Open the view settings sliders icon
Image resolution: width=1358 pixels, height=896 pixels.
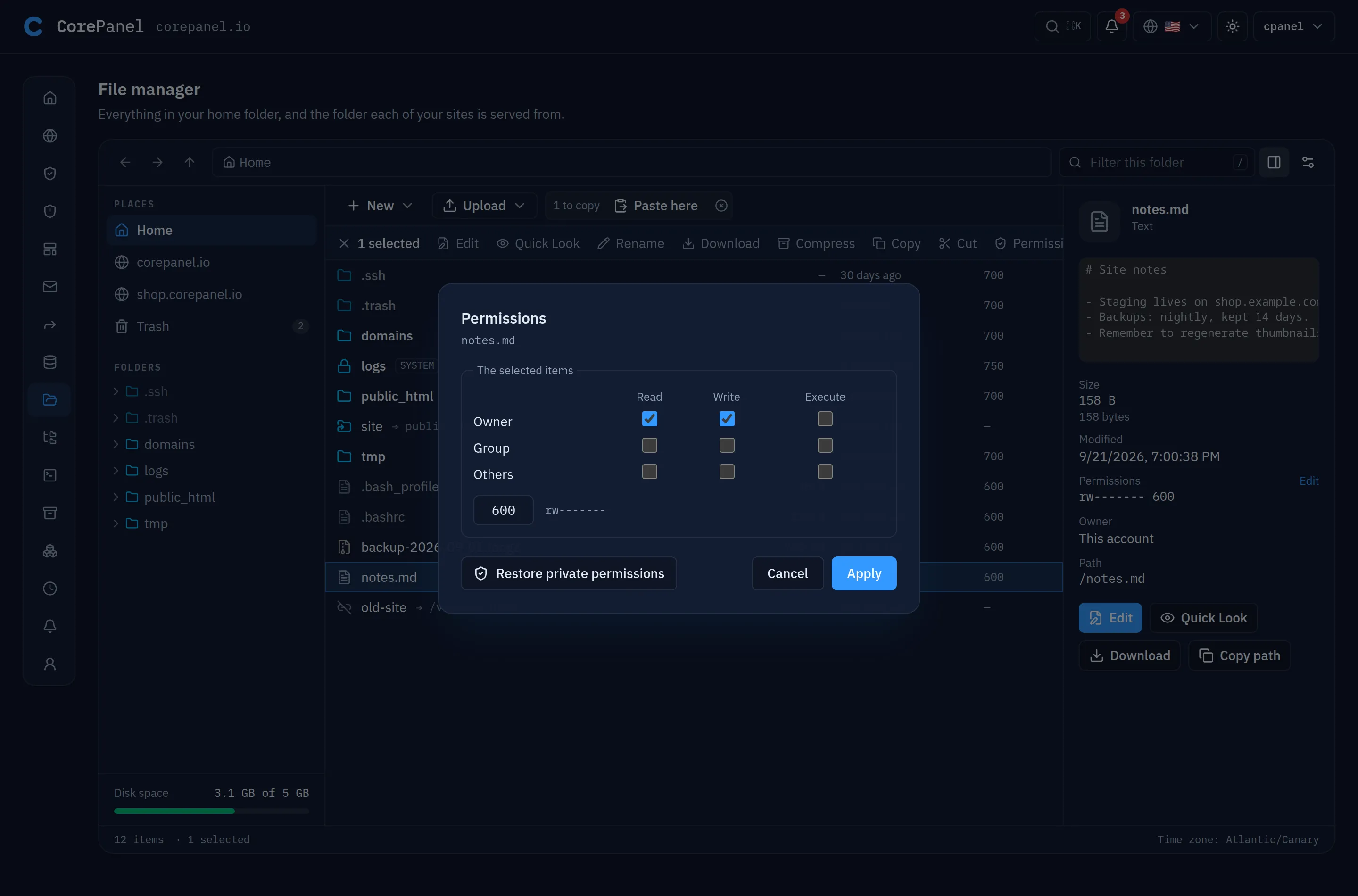[1308, 162]
